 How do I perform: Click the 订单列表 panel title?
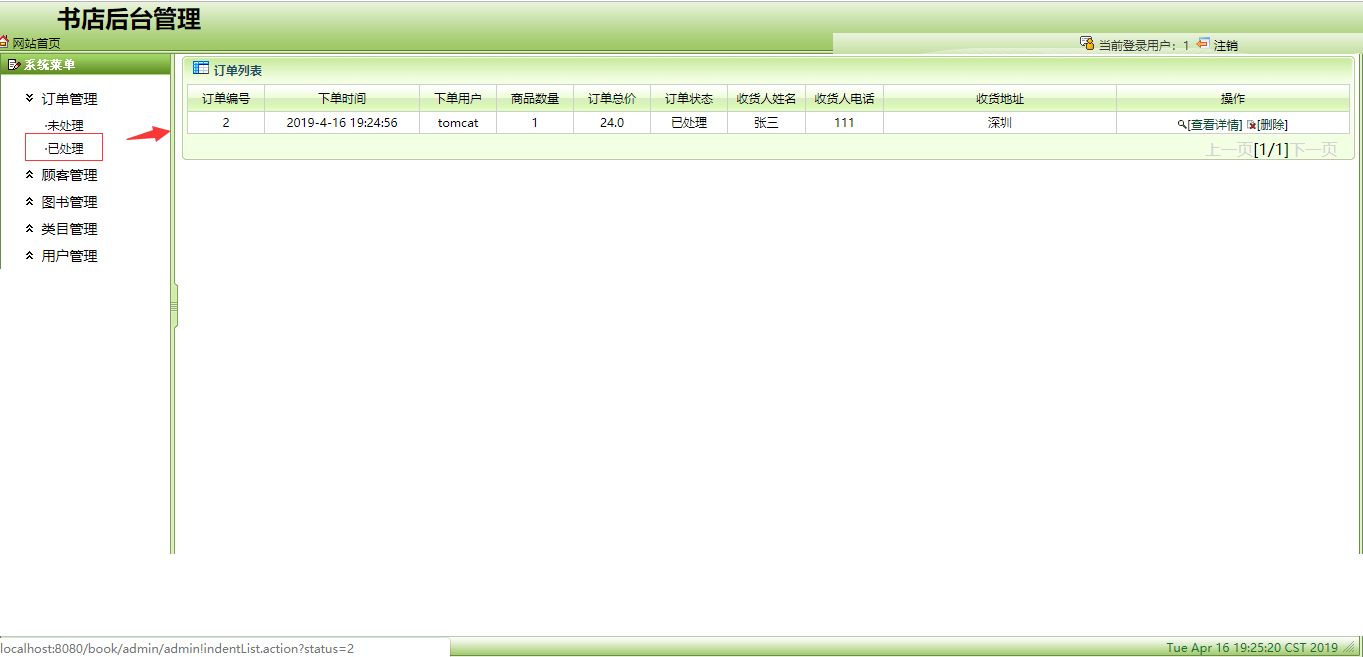coord(238,70)
